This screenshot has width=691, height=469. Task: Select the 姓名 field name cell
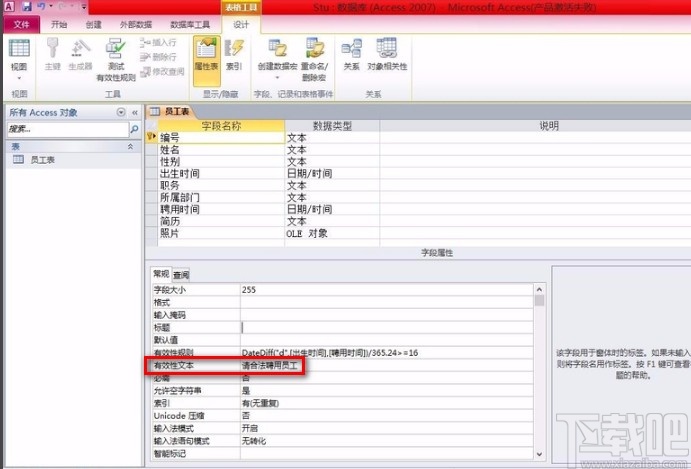tap(221, 150)
